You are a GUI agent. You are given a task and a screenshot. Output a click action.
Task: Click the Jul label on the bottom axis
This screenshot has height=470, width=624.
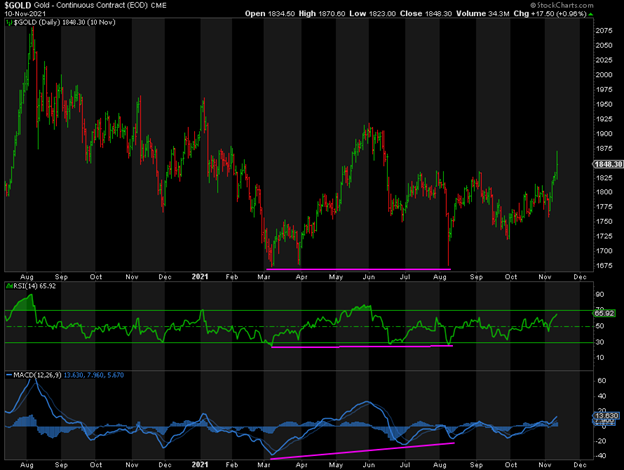(405, 464)
